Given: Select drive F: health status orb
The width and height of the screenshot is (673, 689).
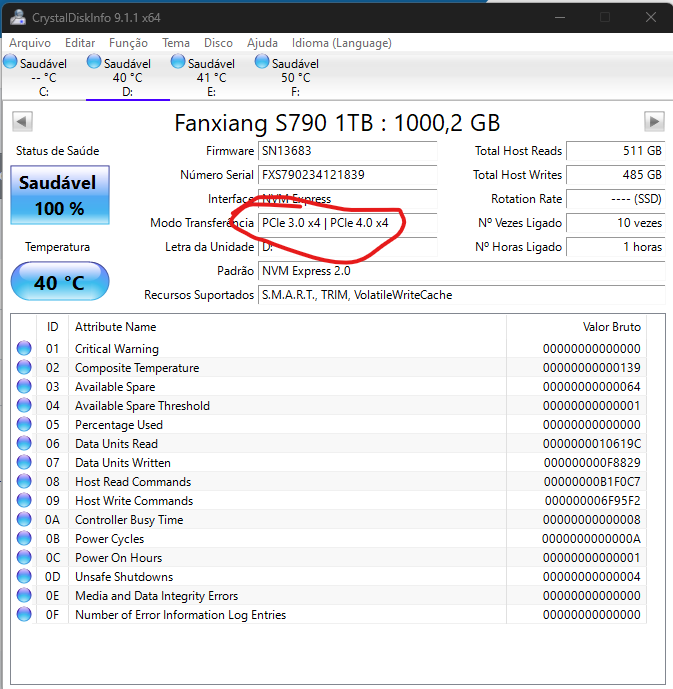Looking at the screenshot, I should pos(261,61).
